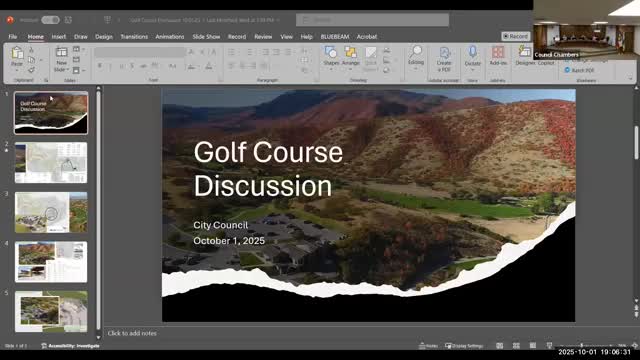Select slide 4 thumbnail
The height and width of the screenshot is (360, 640).
51,262
